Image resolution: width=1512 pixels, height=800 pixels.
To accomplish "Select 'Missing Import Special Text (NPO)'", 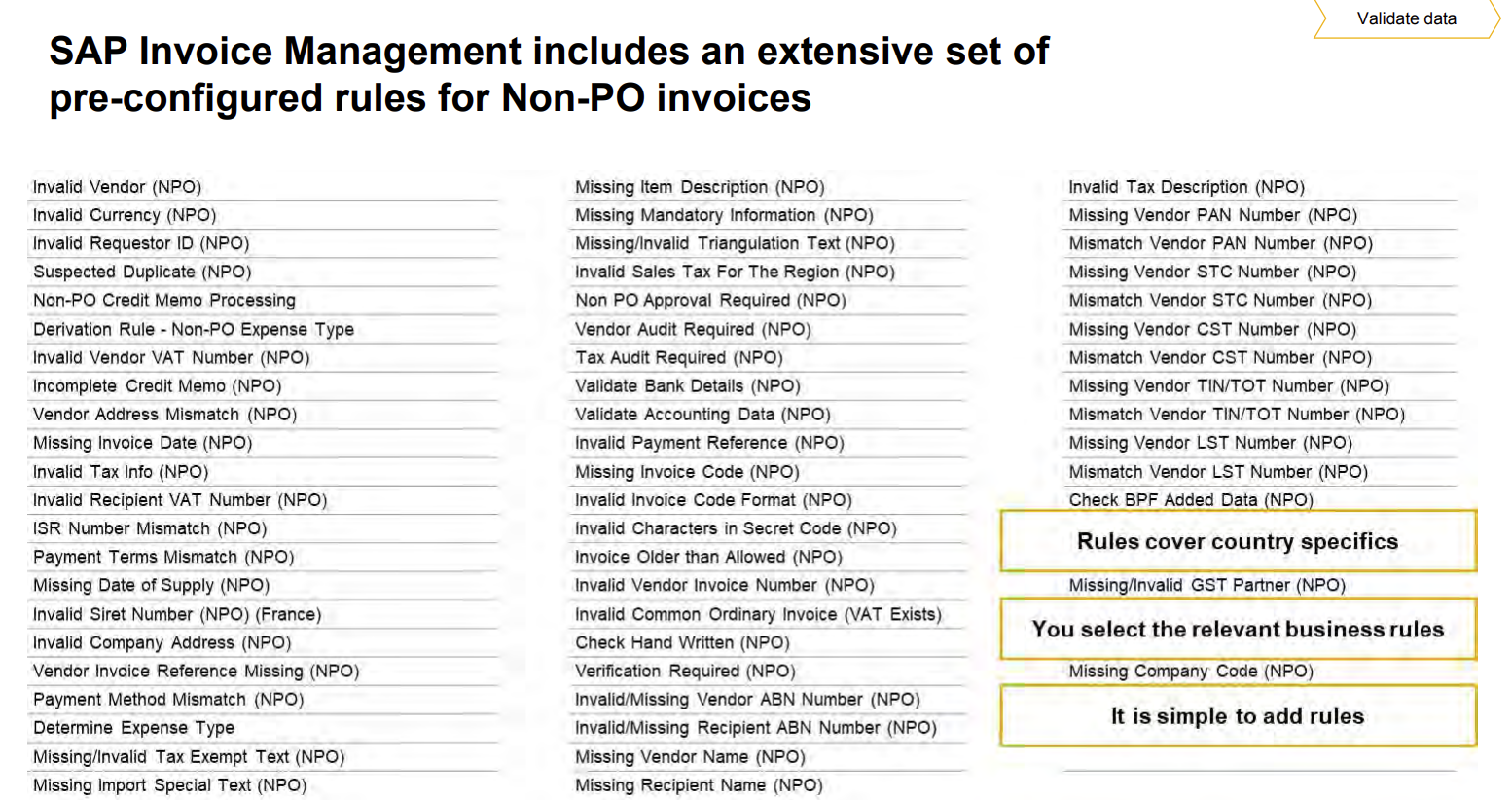I will pos(169,784).
